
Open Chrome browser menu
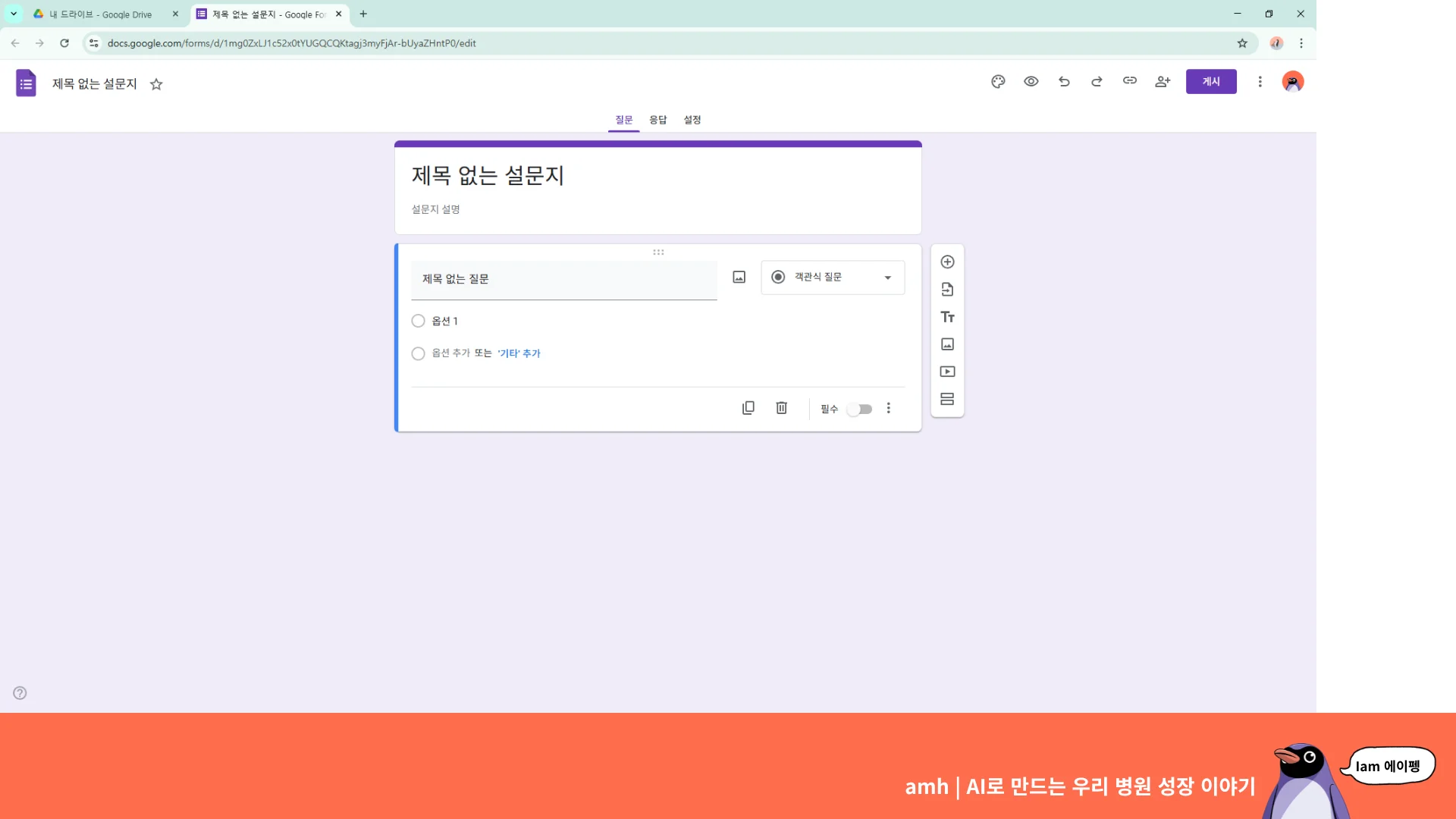pyautogui.click(x=1301, y=43)
